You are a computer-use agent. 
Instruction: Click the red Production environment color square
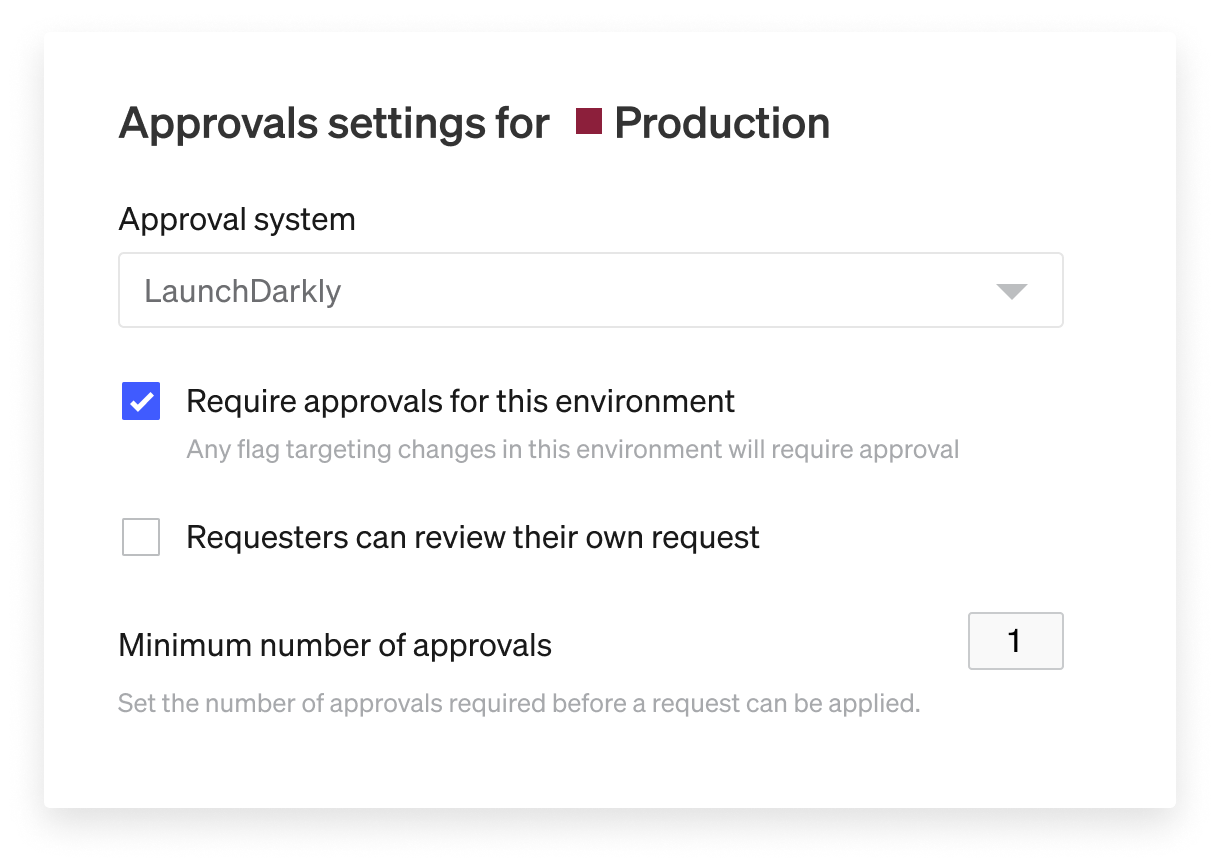pyautogui.click(x=589, y=122)
